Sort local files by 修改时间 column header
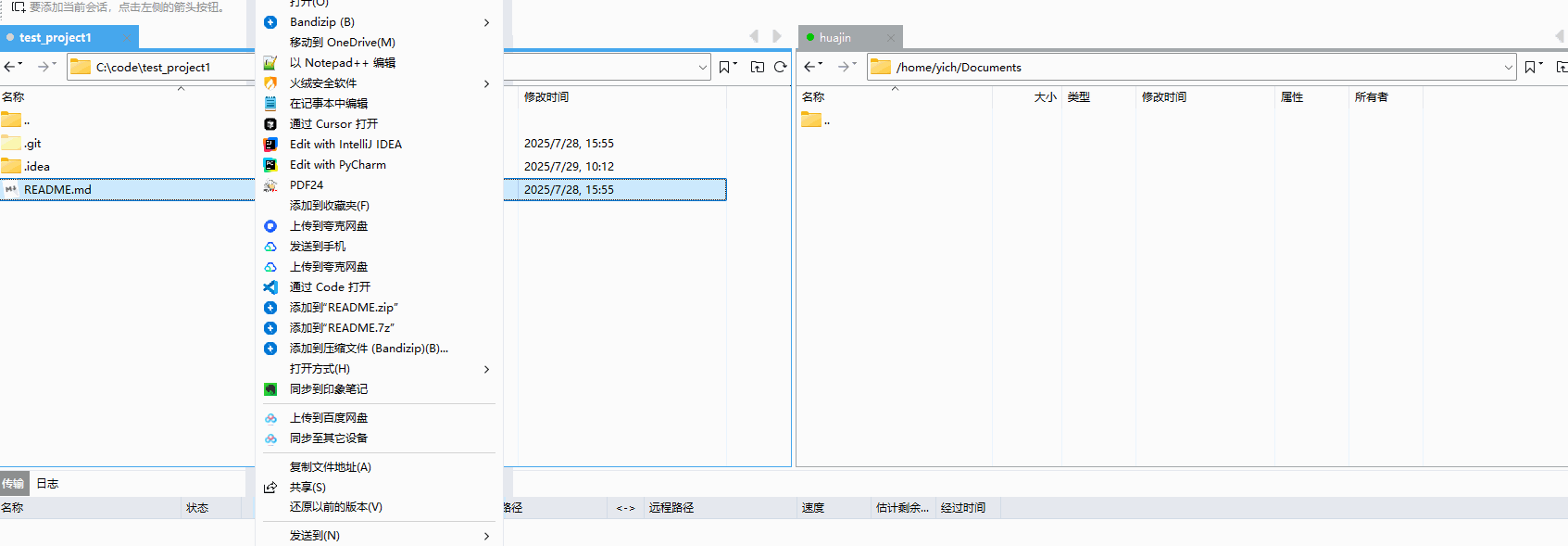This screenshot has height=546, width=1568. coord(546,97)
